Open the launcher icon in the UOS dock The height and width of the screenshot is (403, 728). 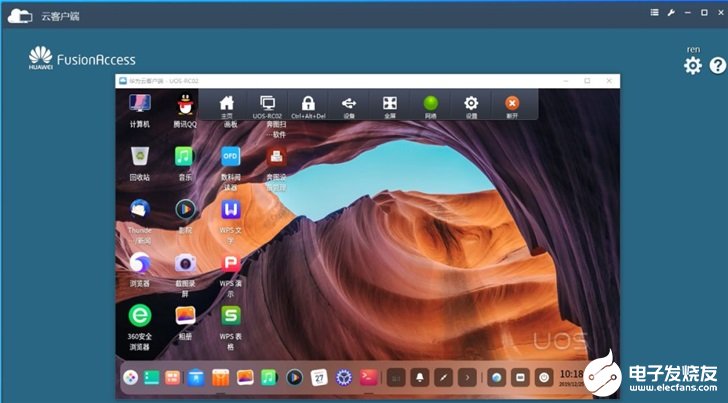click(x=130, y=377)
